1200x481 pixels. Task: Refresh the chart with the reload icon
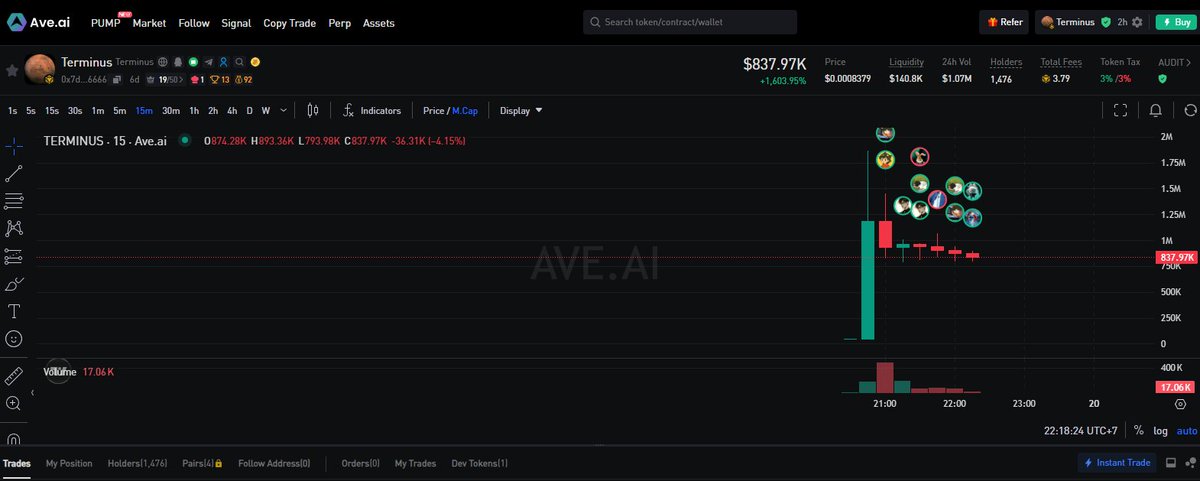1190,111
